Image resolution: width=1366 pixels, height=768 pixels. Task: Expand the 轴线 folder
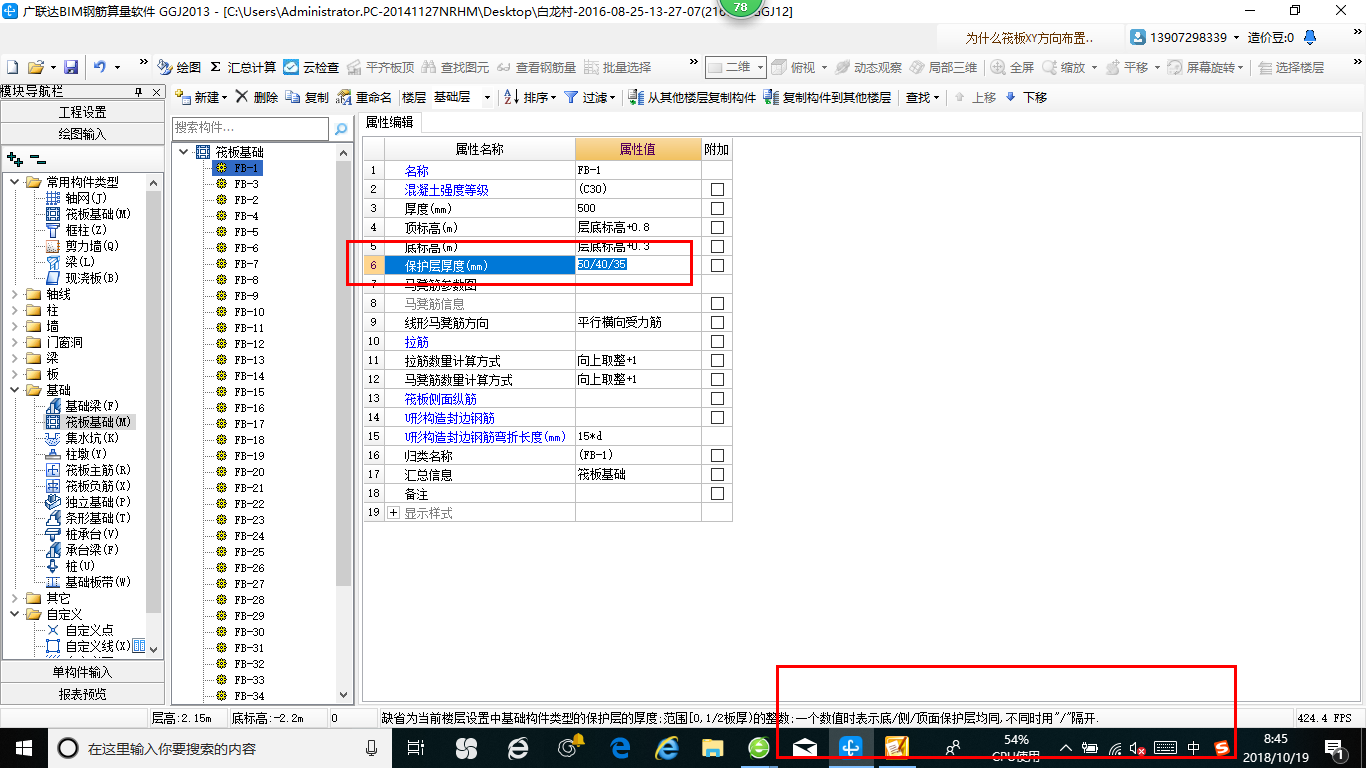[x=15, y=294]
